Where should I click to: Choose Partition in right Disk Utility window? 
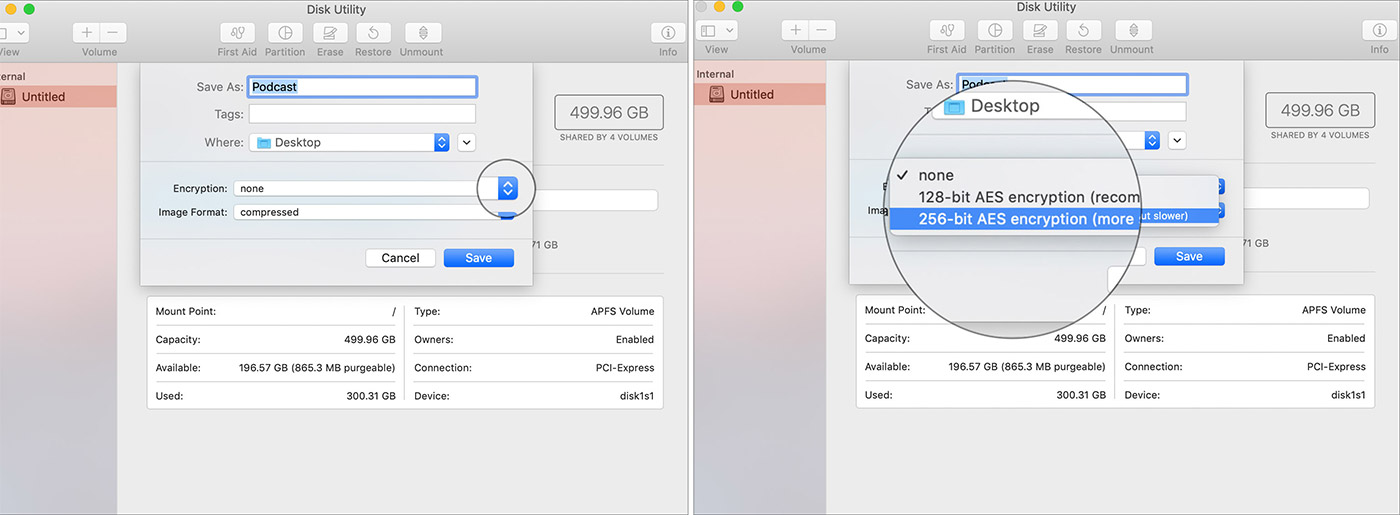click(995, 31)
